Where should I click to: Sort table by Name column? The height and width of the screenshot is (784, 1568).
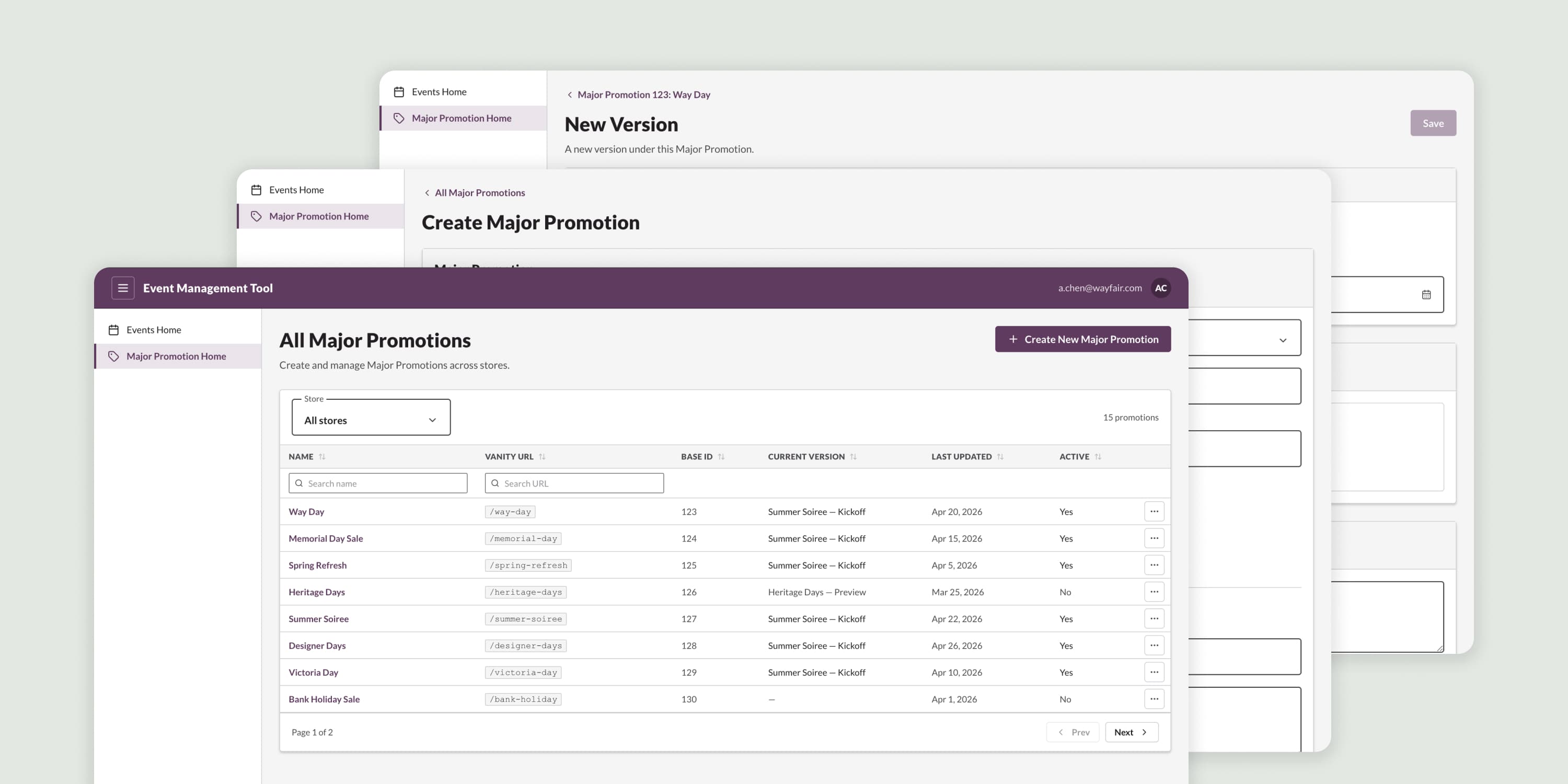click(x=322, y=456)
